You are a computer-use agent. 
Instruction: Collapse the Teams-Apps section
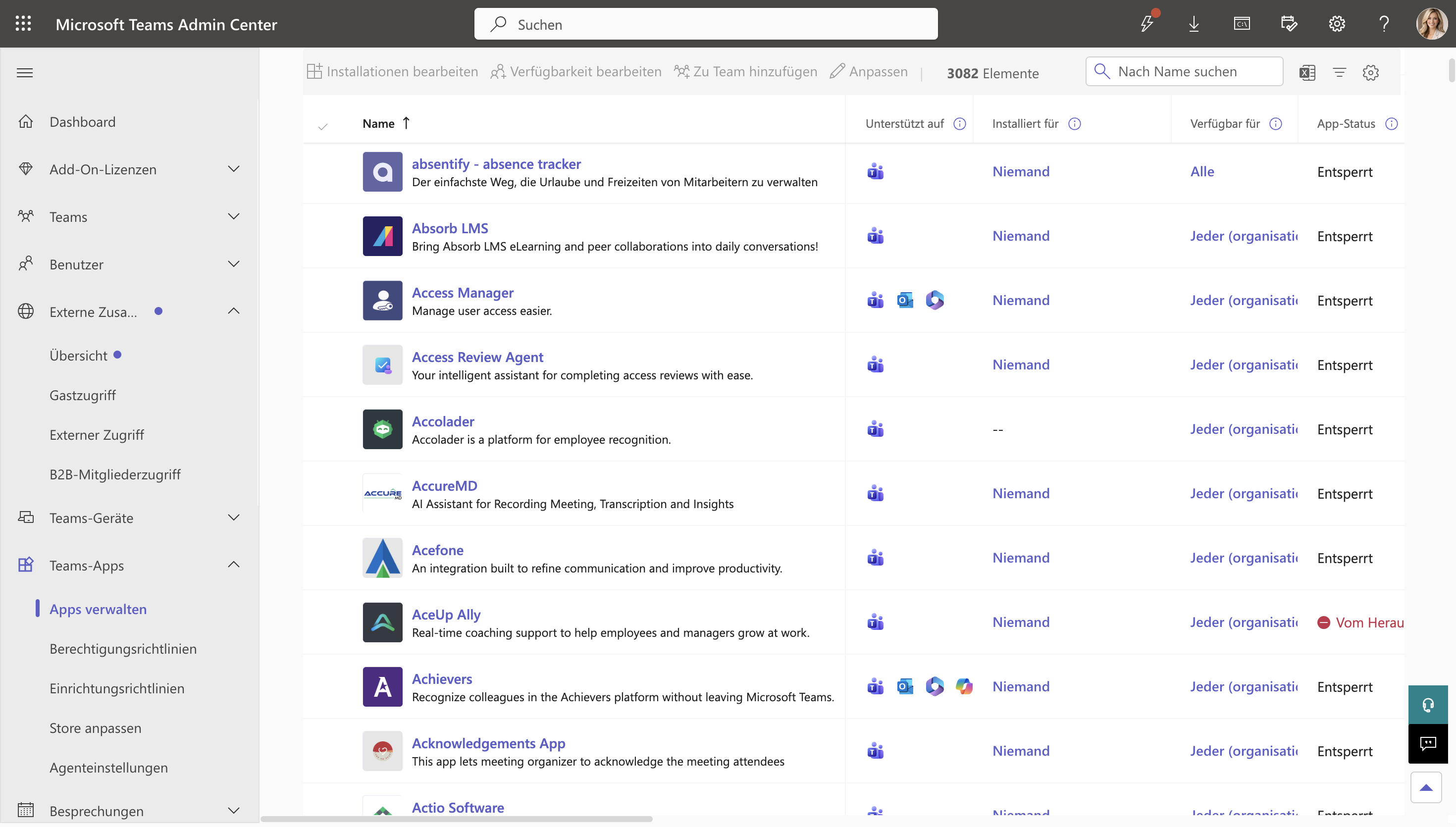click(x=233, y=565)
